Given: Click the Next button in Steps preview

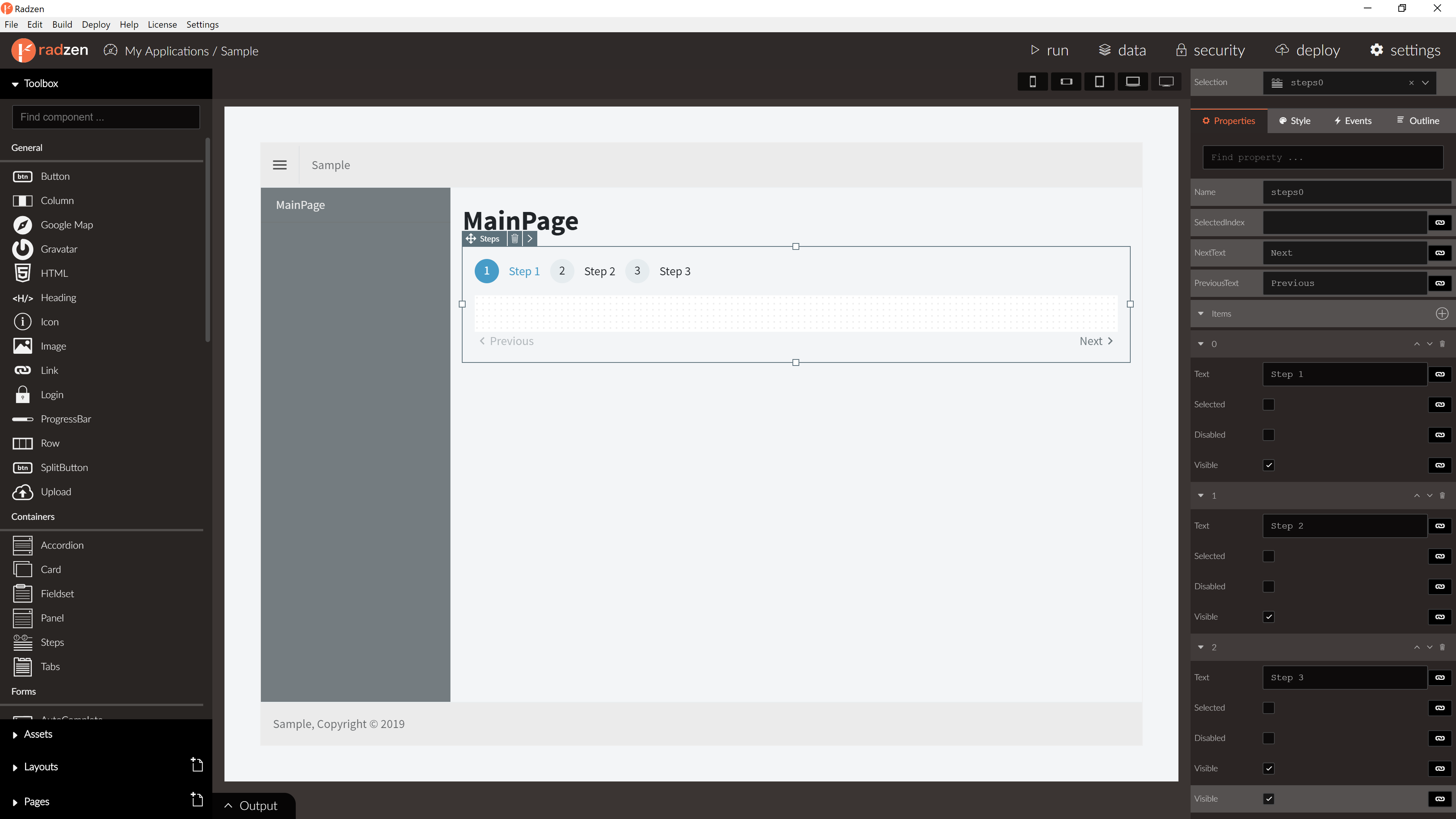Looking at the screenshot, I should coord(1096,341).
